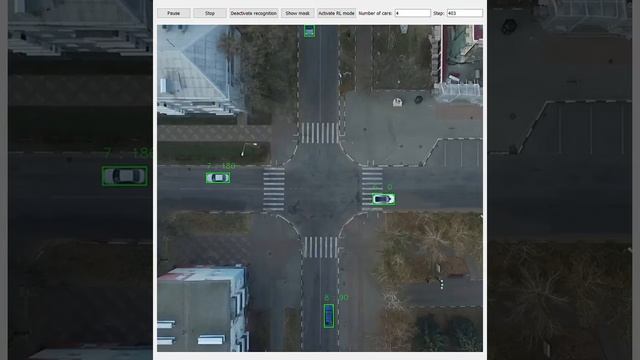Select the car at the right crosswalk

tap(383, 199)
